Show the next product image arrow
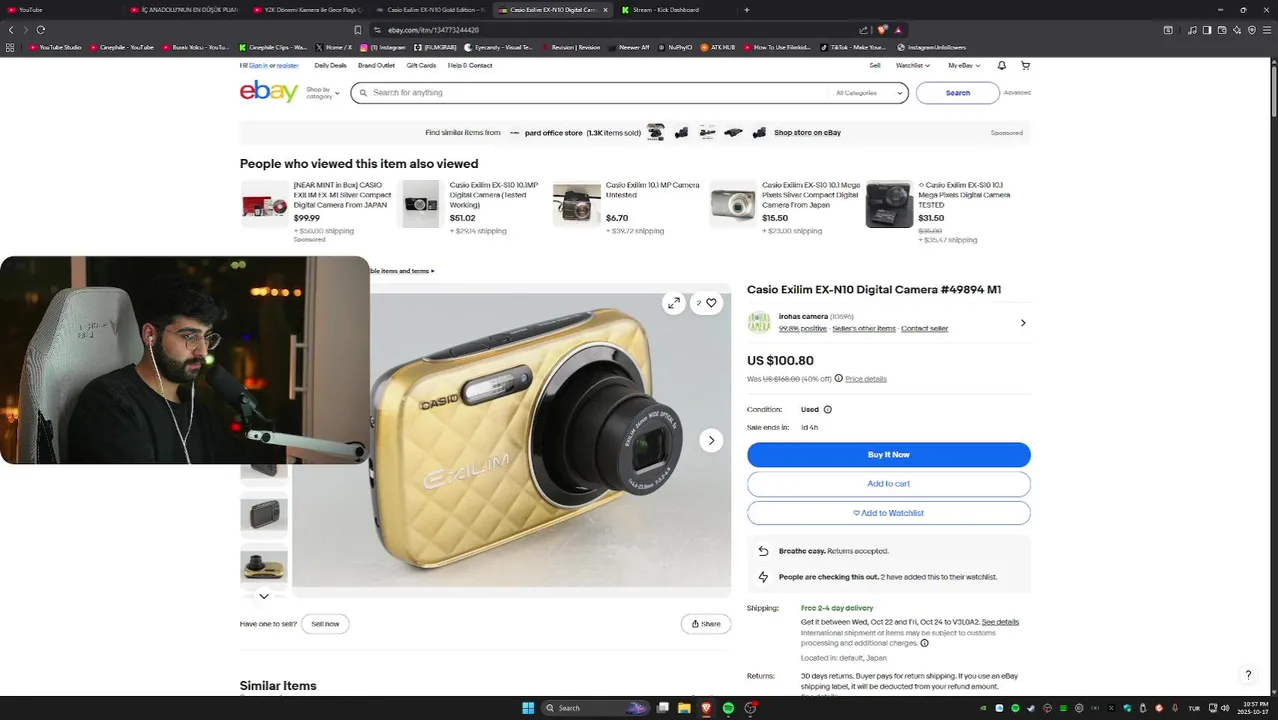This screenshot has width=1278, height=720. (711, 440)
